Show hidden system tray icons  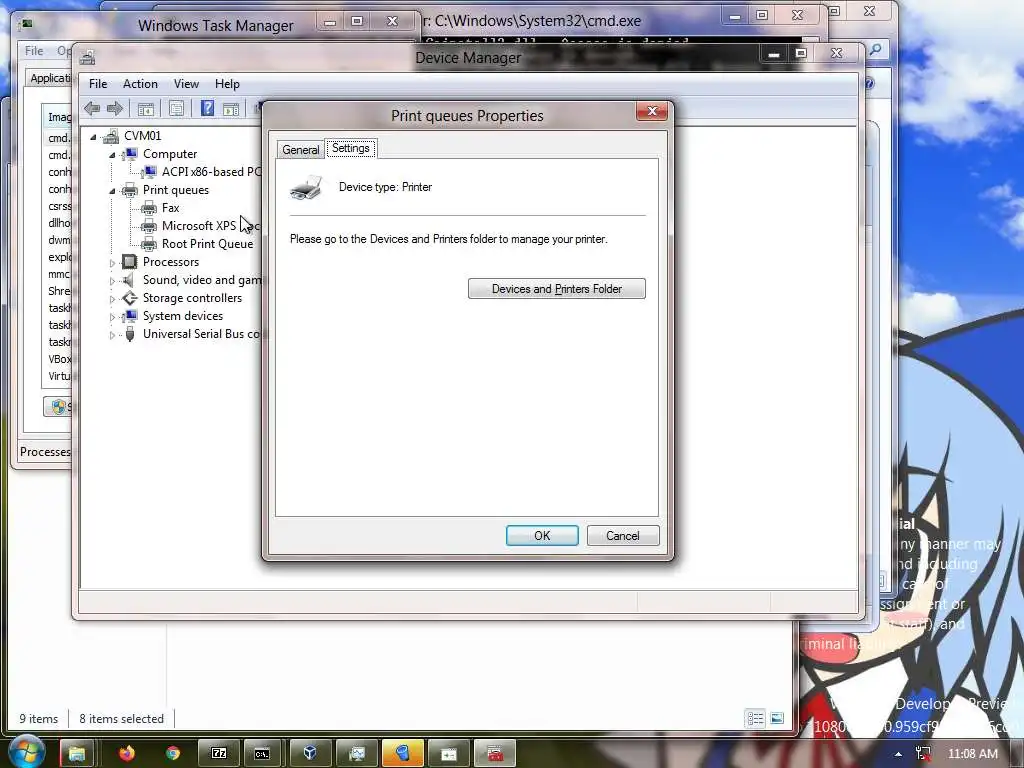point(899,754)
